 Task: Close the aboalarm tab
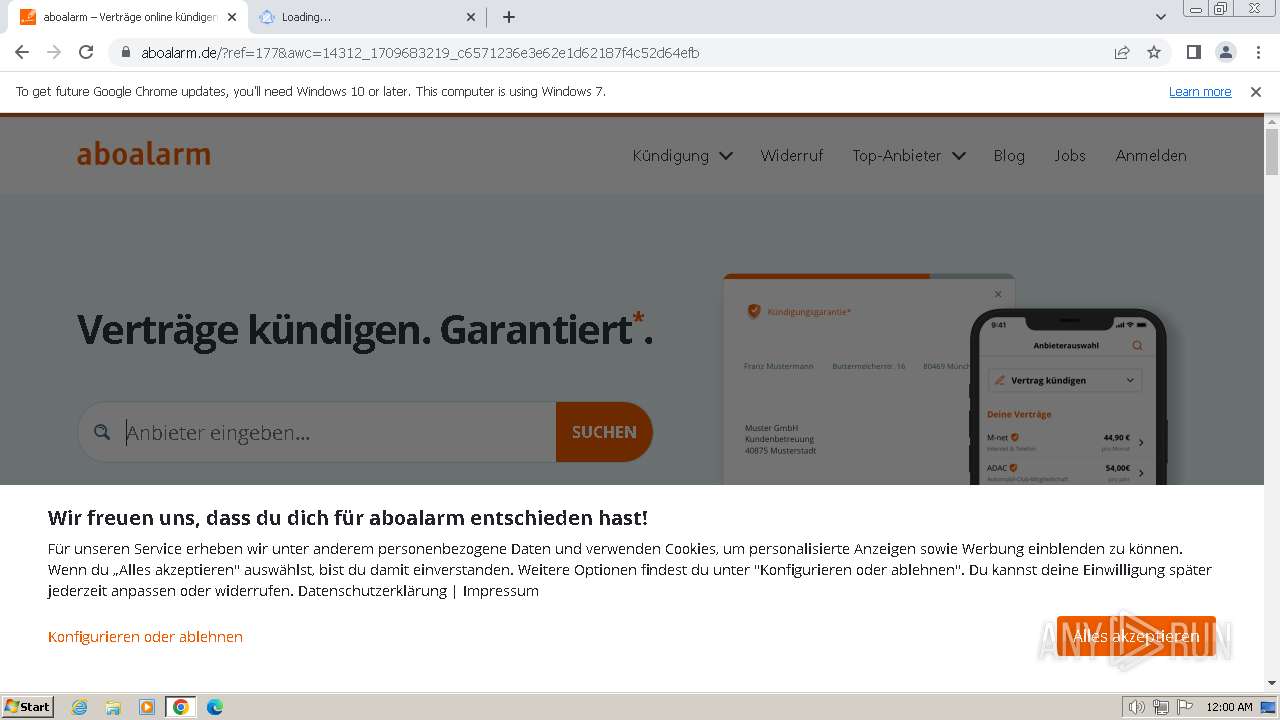coord(231,17)
